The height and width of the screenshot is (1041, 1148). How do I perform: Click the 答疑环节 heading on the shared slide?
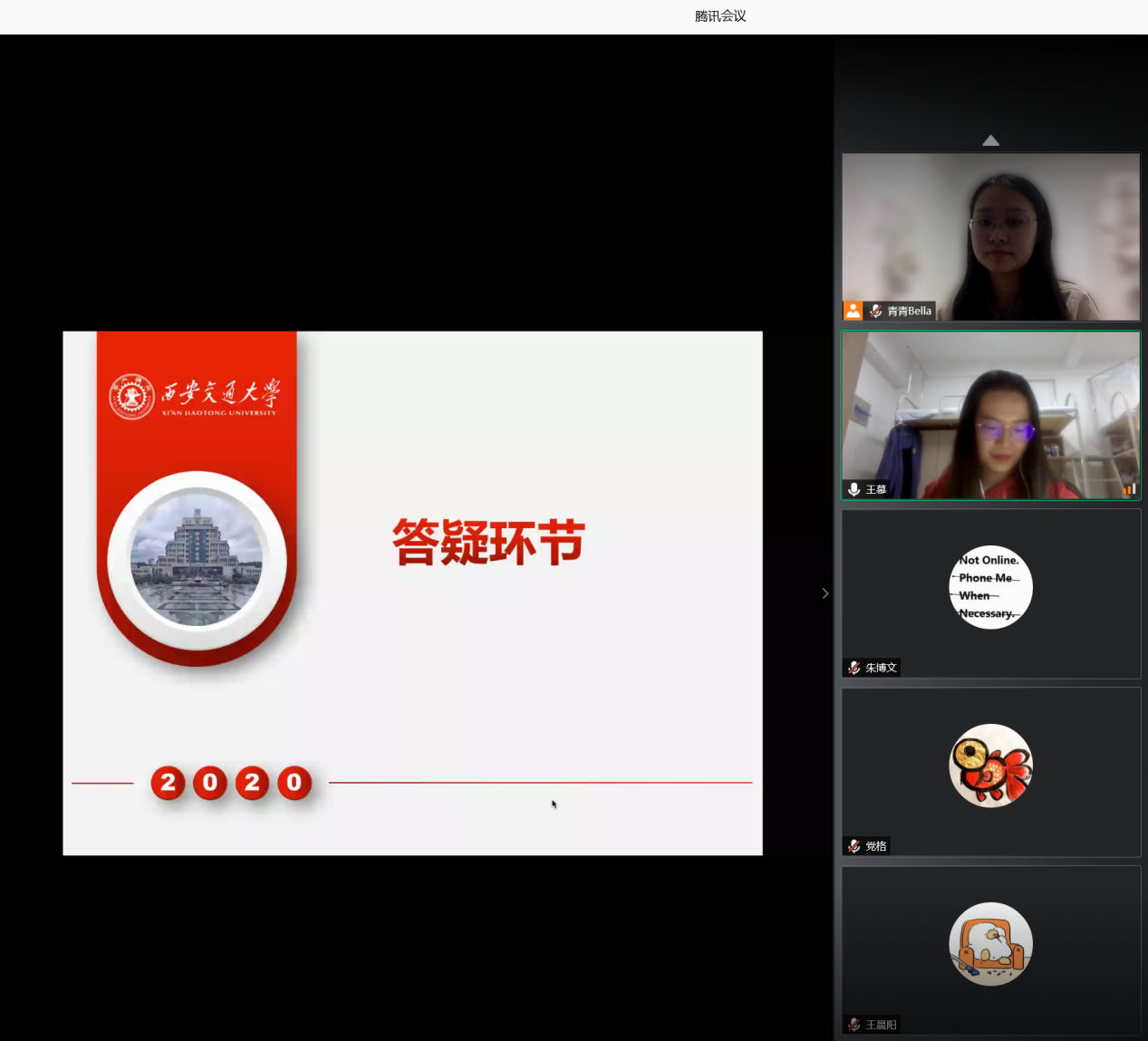[488, 543]
